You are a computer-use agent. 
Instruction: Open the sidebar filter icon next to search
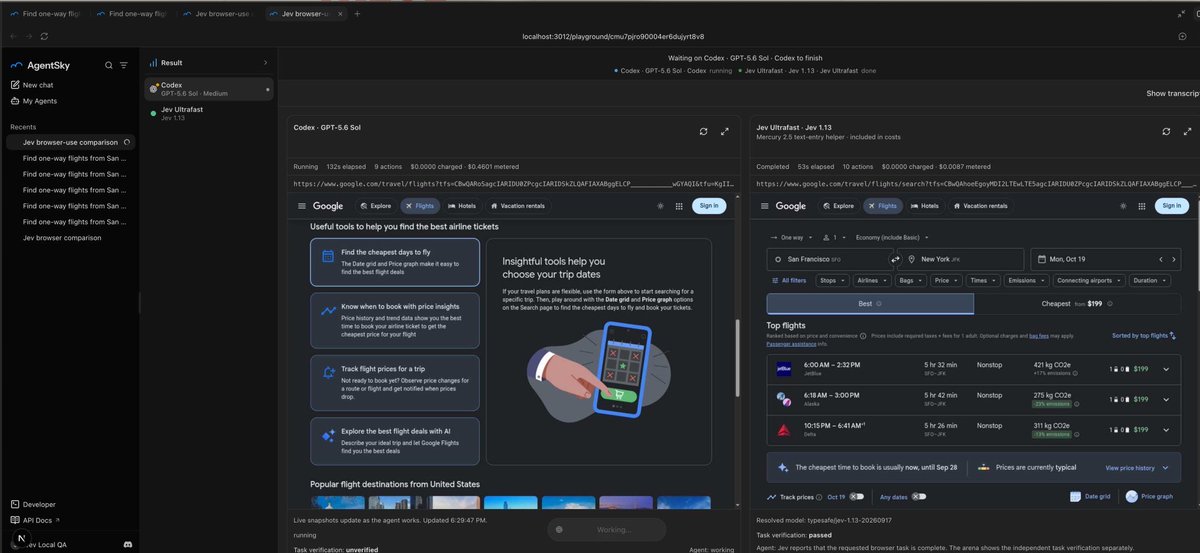[123, 65]
